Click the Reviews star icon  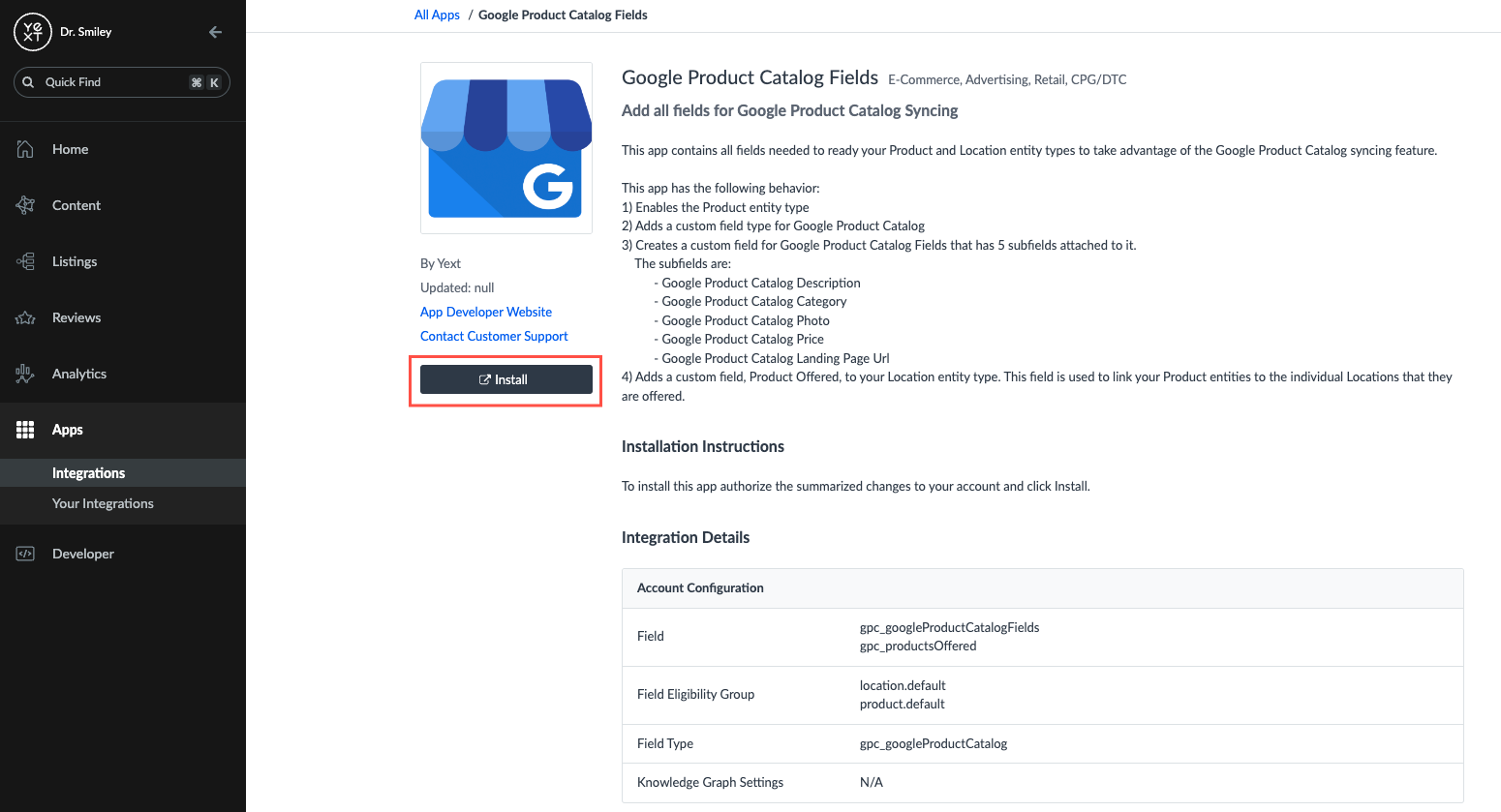pyautogui.click(x=25, y=317)
